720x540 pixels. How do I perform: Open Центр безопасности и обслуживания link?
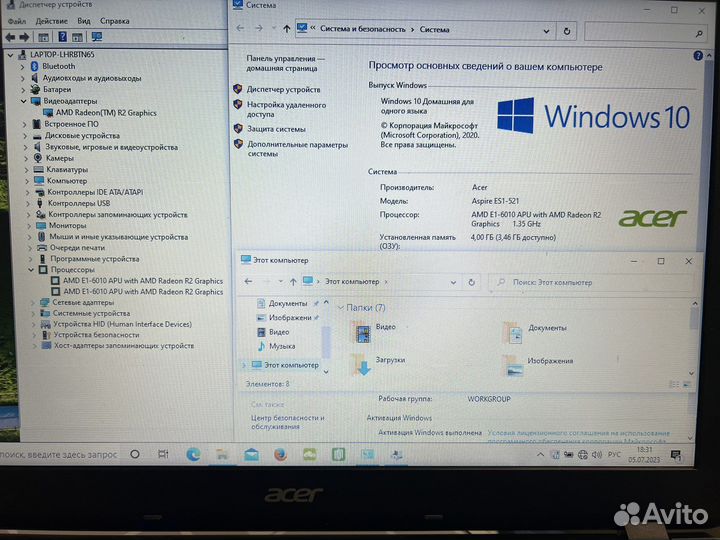pyautogui.click(x=287, y=422)
